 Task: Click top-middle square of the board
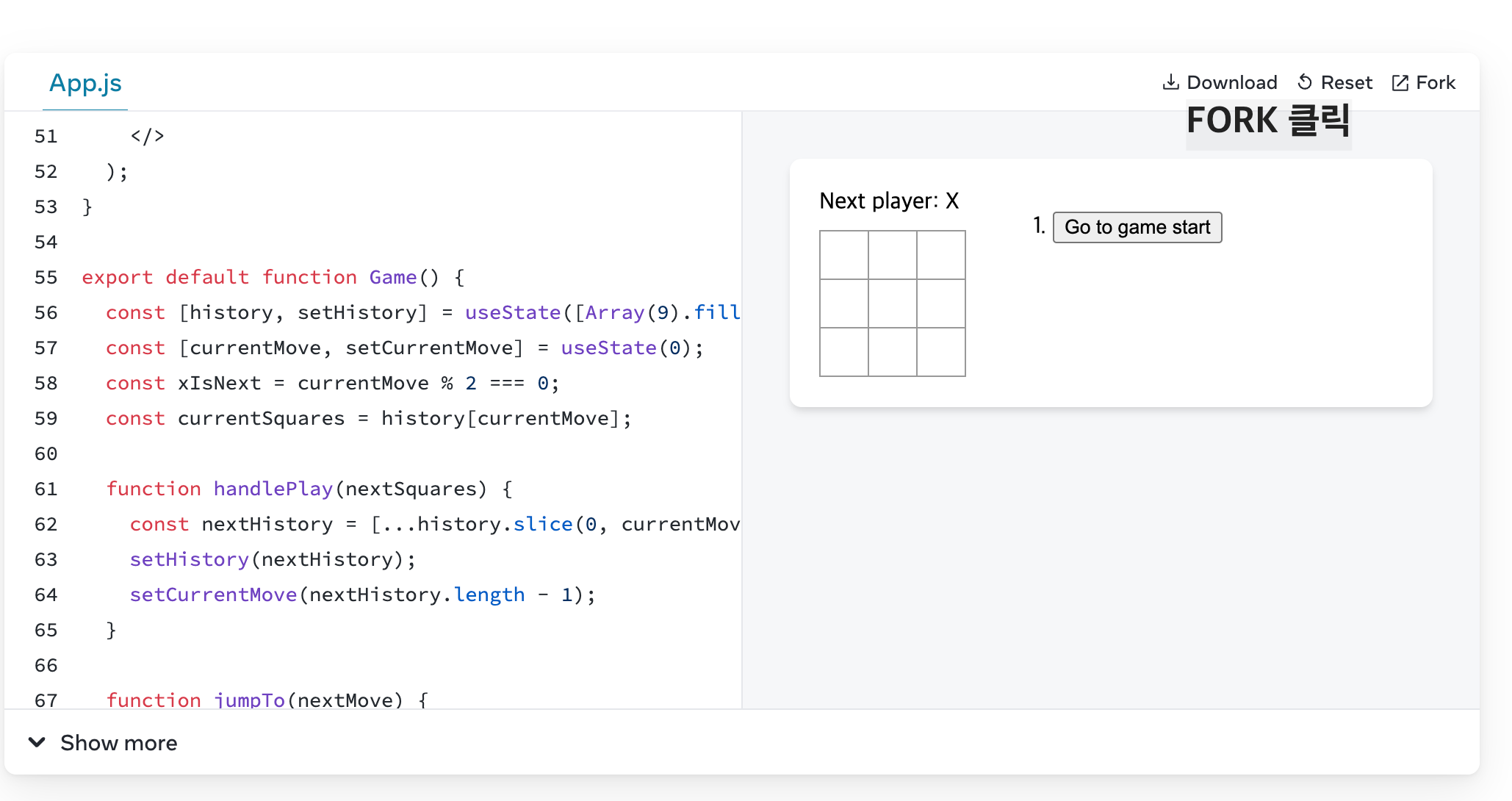click(x=893, y=255)
